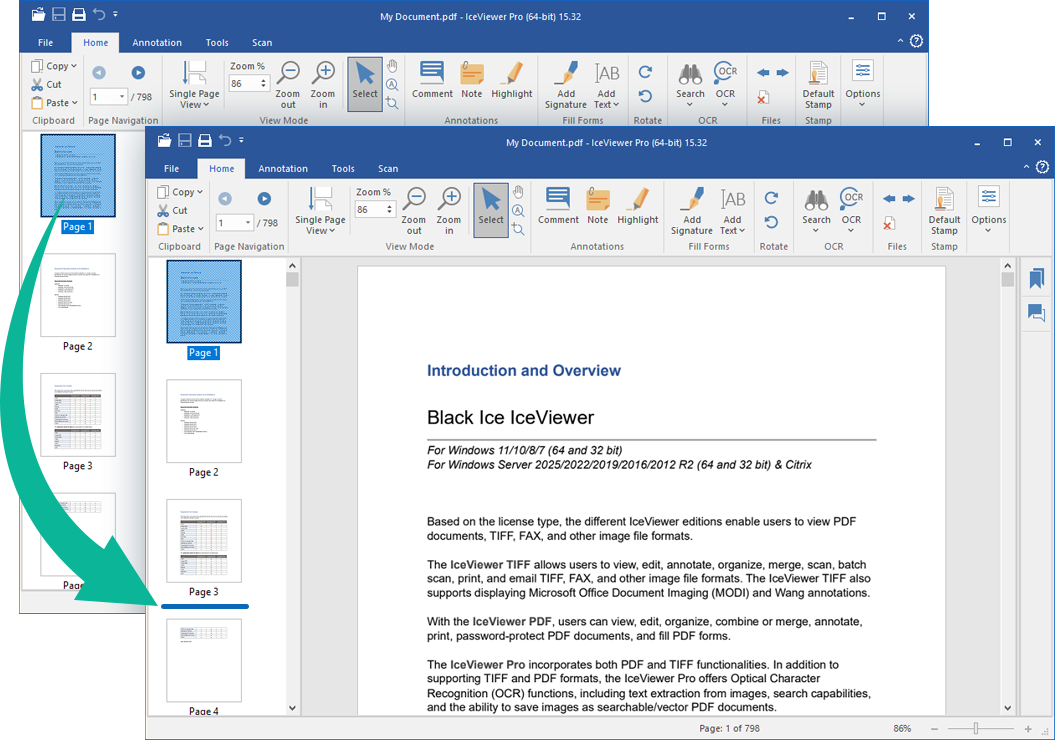Viewport: 1055px width, 740px height.
Task: Click Comment tool in front window
Action: coord(558,205)
